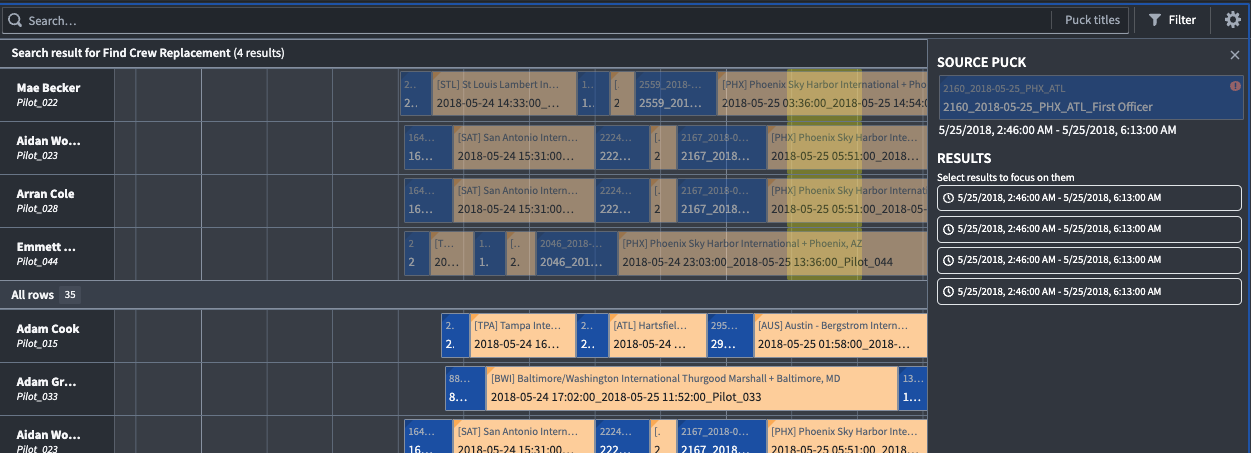The height and width of the screenshot is (453, 1251).
Task: Click the funnel icon beside Filter
Action: coord(1154,20)
